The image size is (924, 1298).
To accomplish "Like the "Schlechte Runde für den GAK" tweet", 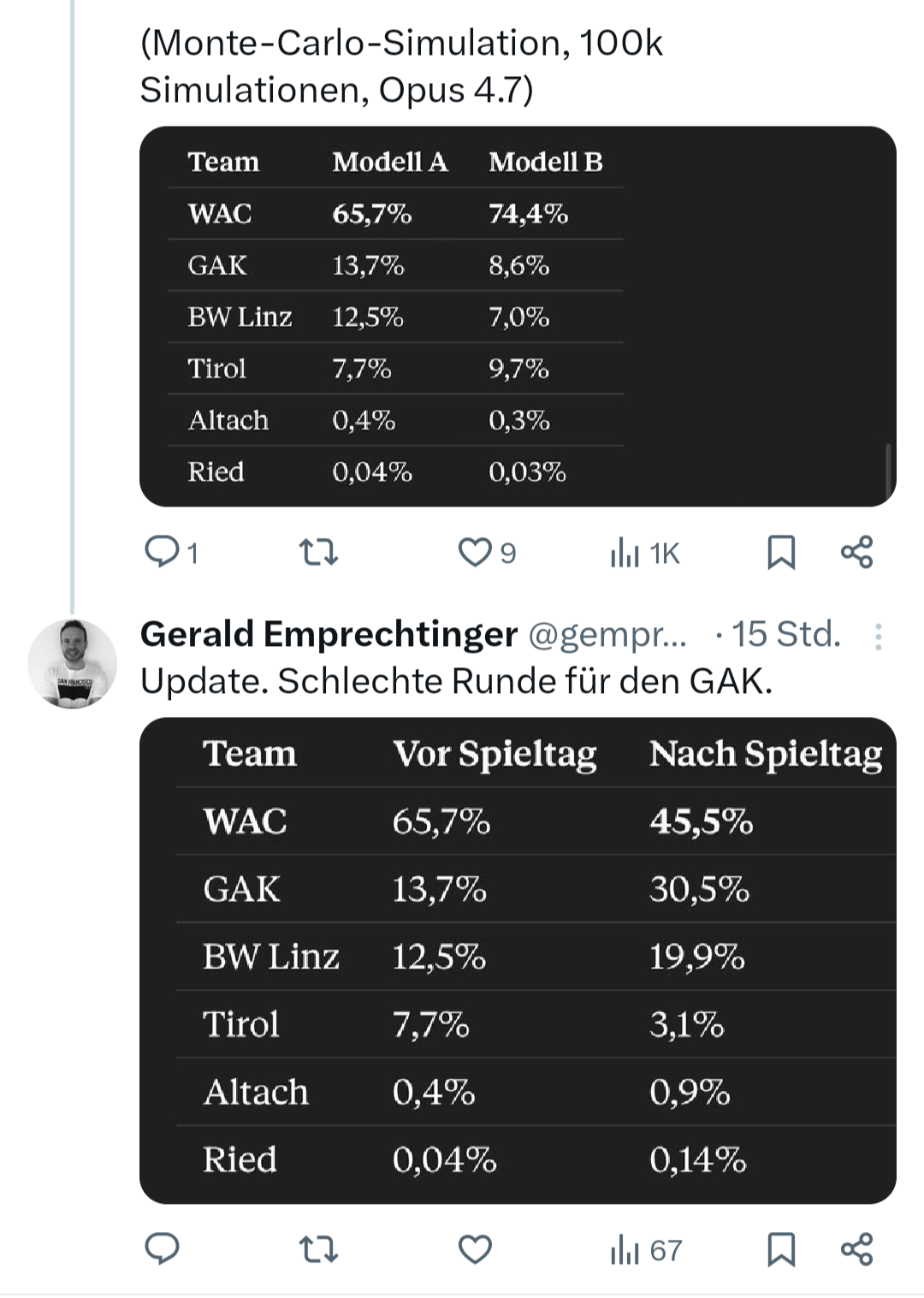I will [x=475, y=1249].
